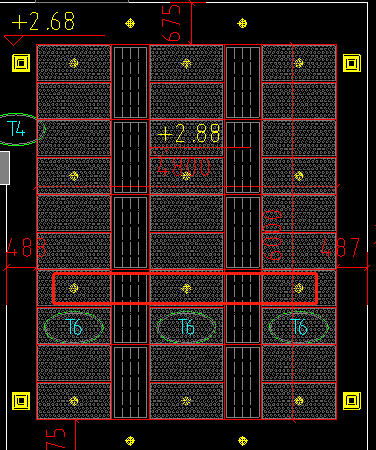Select the leftmost T6 ellipse tag
The width and height of the screenshot is (376, 450).
[74, 327]
